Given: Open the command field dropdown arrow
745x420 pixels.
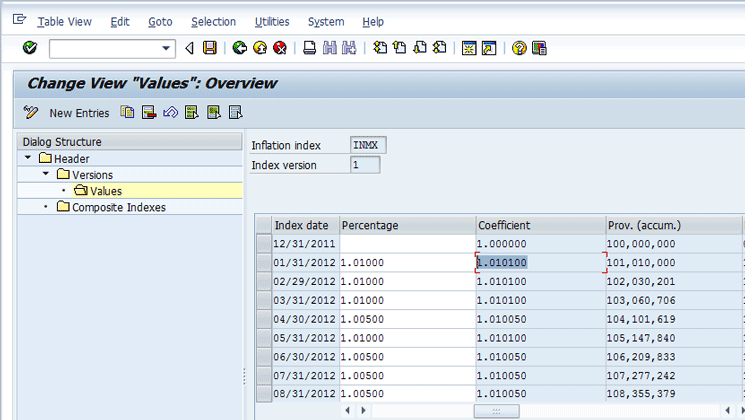Looking at the screenshot, I should click(167, 48).
